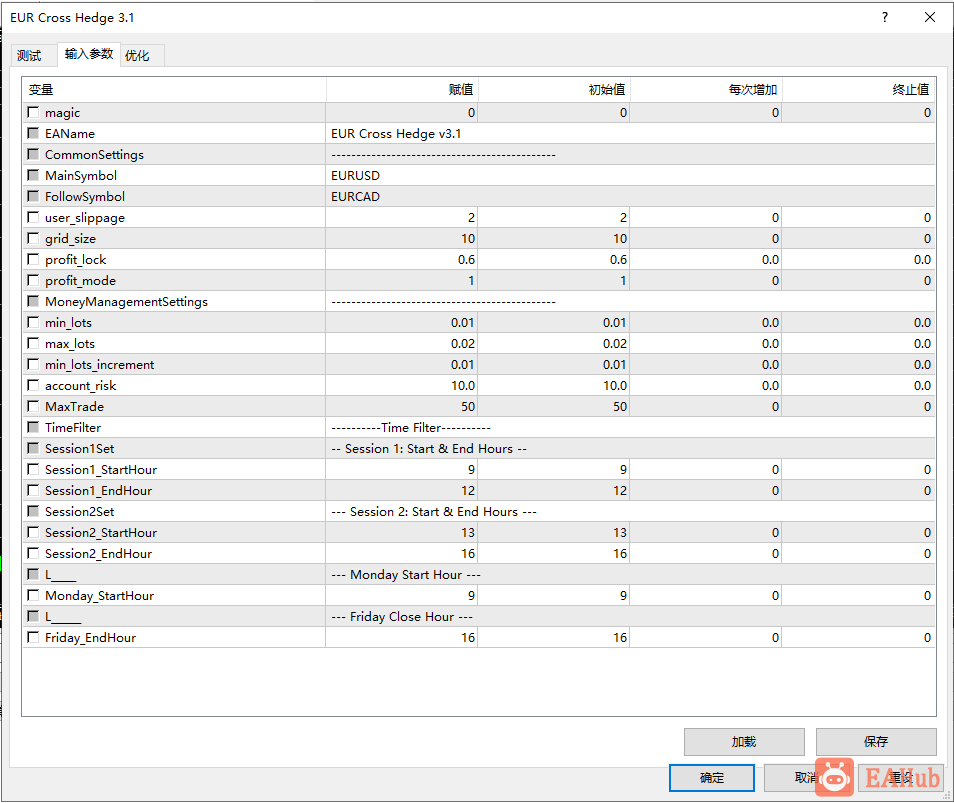Click Session2_StartHour assigned value 13

point(402,532)
